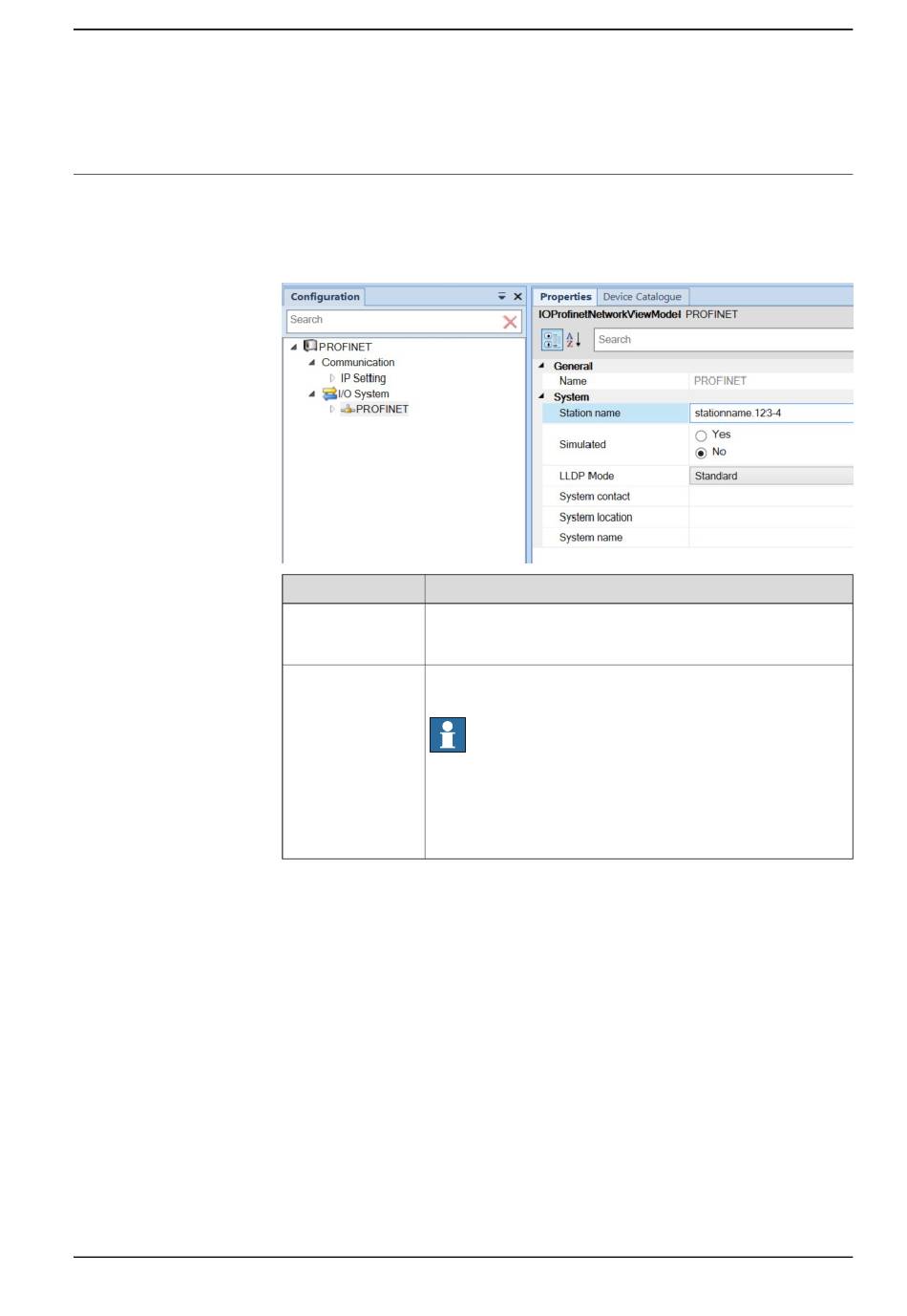Collapse the PROFINET root tree node
This screenshot has width=907, height=1316.
coord(294,347)
